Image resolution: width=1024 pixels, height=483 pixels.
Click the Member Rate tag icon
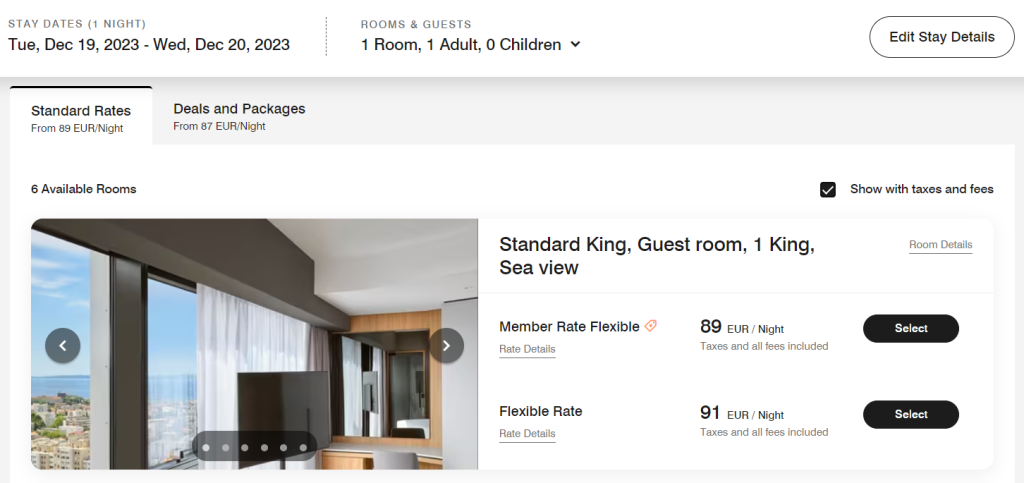pyautogui.click(x=651, y=326)
